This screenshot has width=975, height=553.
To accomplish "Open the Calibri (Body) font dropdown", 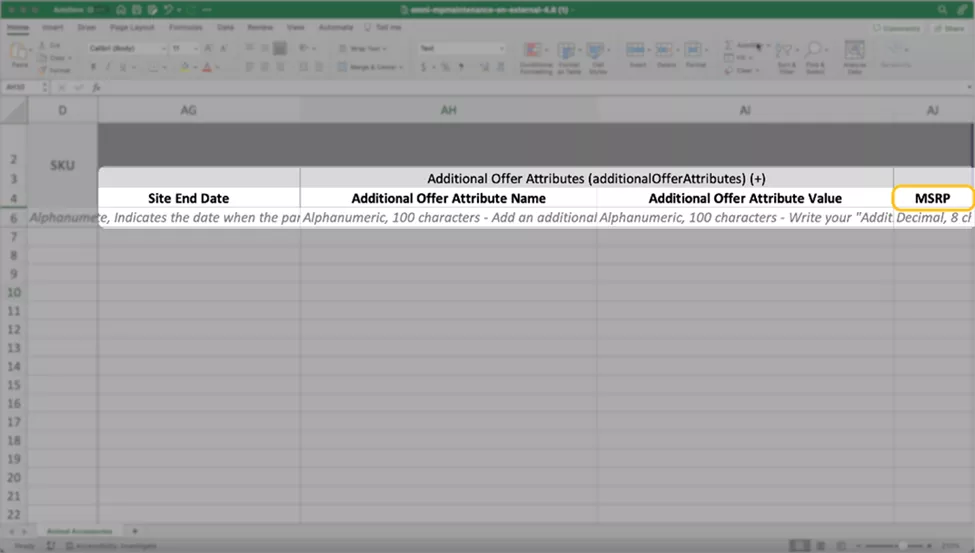I will (x=124, y=48).
